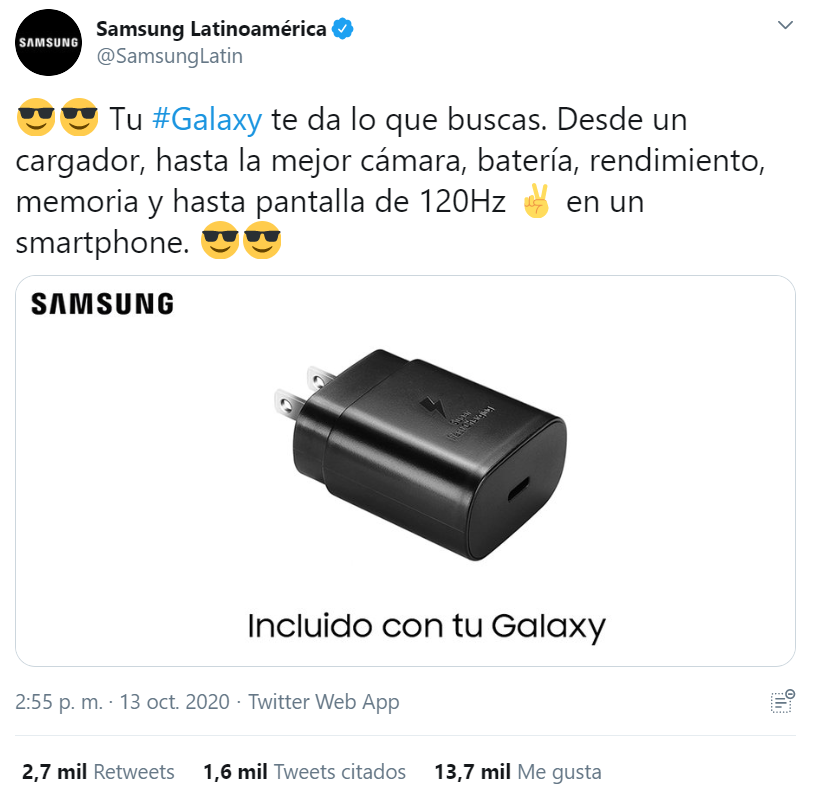Click the charger product image

[x=420, y=455]
